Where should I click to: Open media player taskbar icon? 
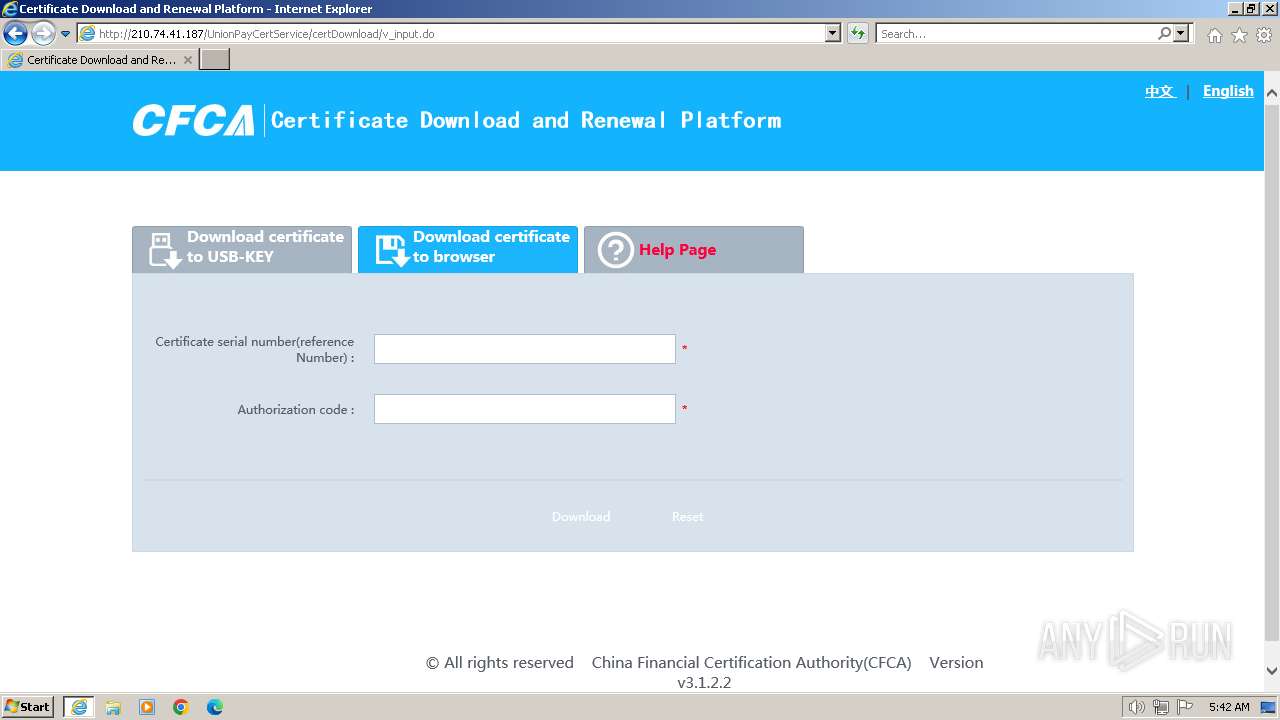[147, 707]
